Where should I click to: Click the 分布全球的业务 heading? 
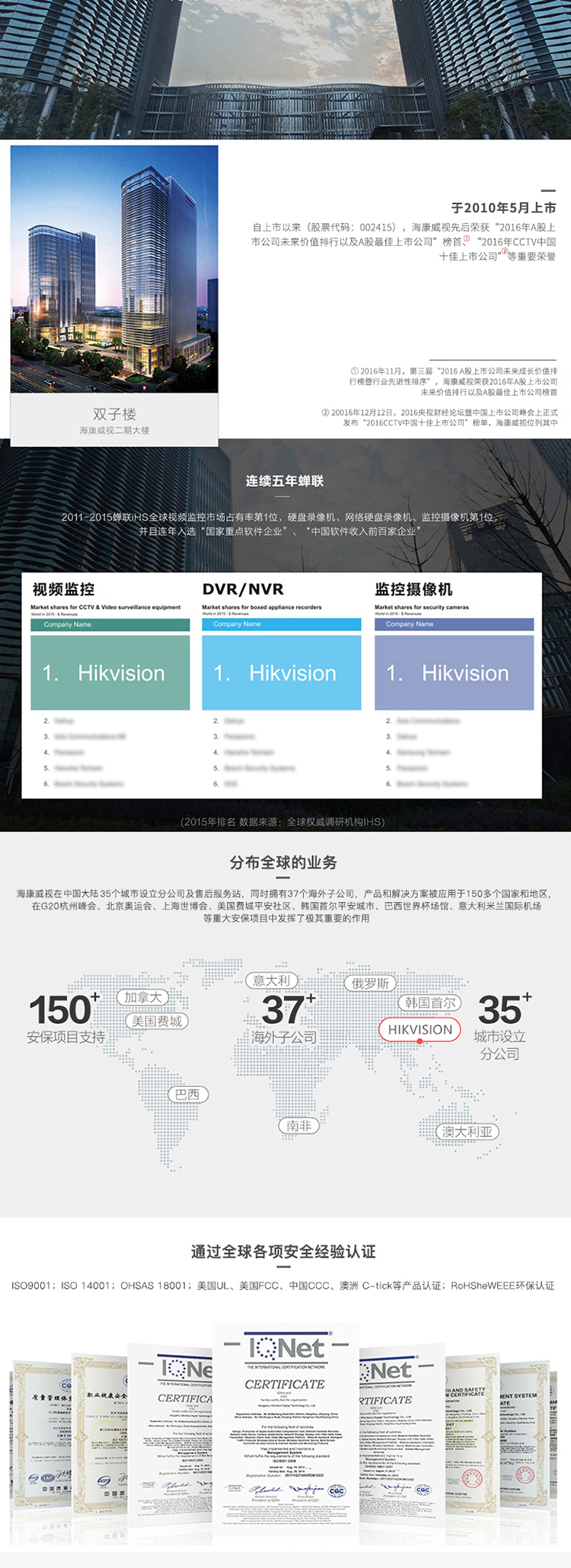click(283, 862)
